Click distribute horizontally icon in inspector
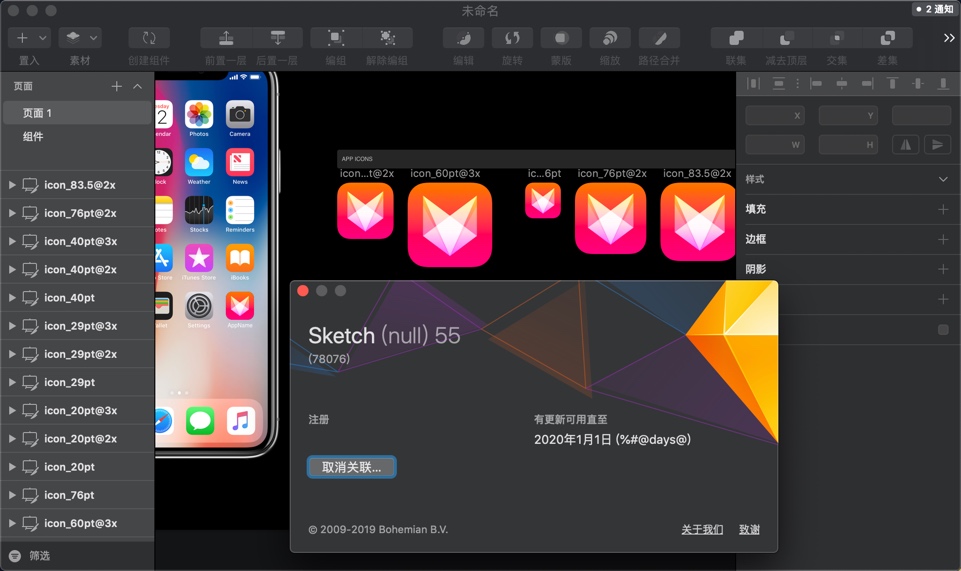 coord(753,83)
